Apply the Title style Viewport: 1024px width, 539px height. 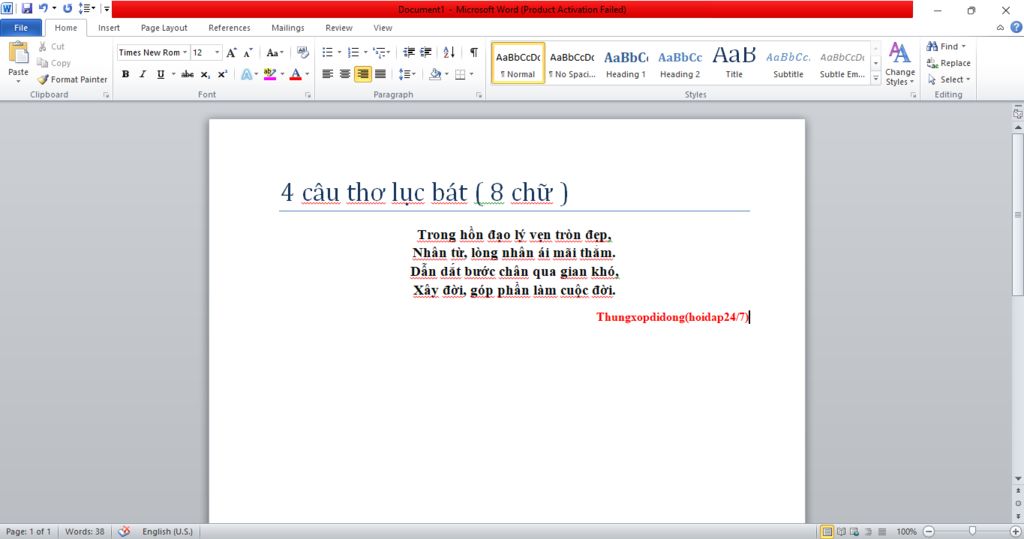(x=734, y=63)
